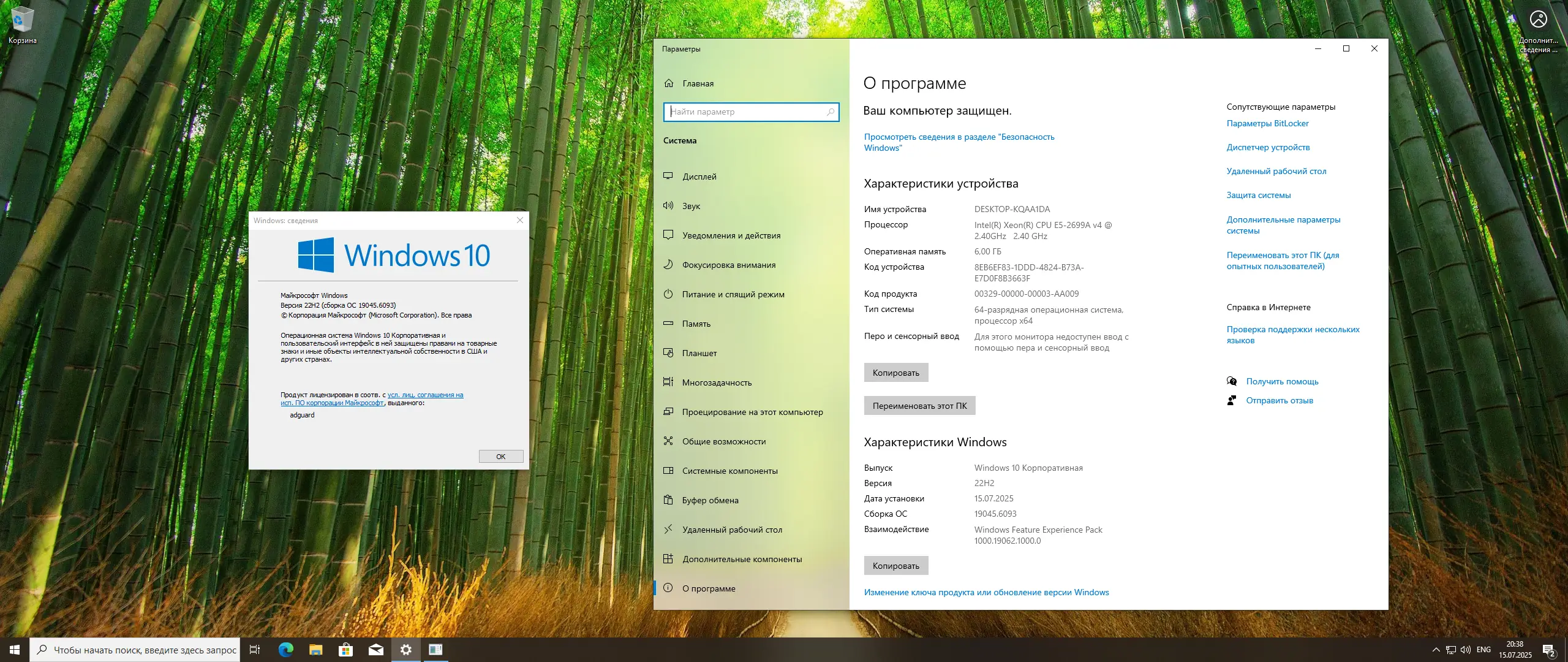Expand hidden system tray icons chevron
1568x662 pixels.
(1436, 650)
